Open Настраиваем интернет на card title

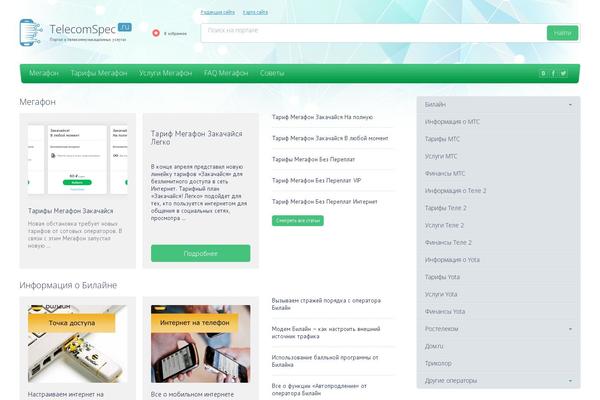tap(66, 394)
